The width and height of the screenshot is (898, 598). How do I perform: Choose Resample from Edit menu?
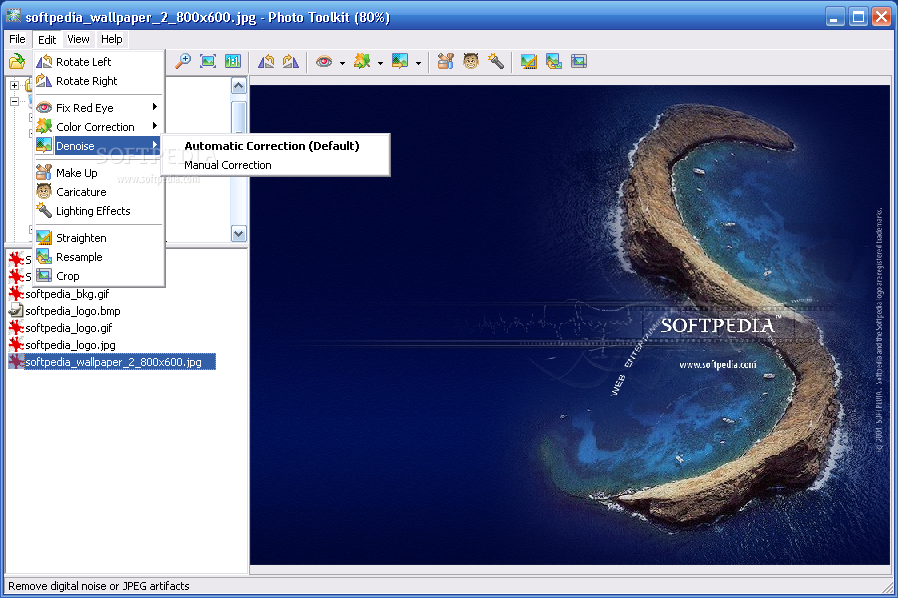99,257
